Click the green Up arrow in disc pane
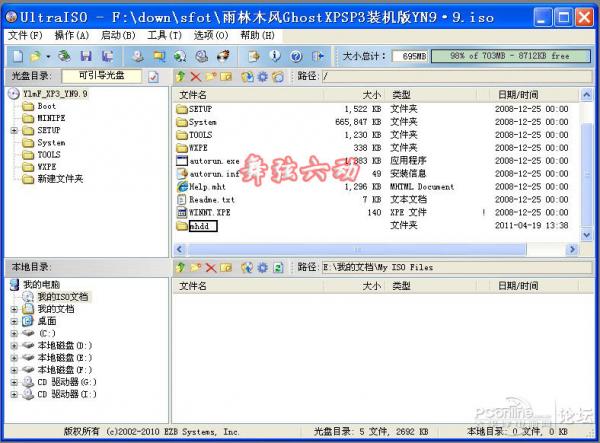The height and width of the screenshot is (443, 600). point(181,77)
